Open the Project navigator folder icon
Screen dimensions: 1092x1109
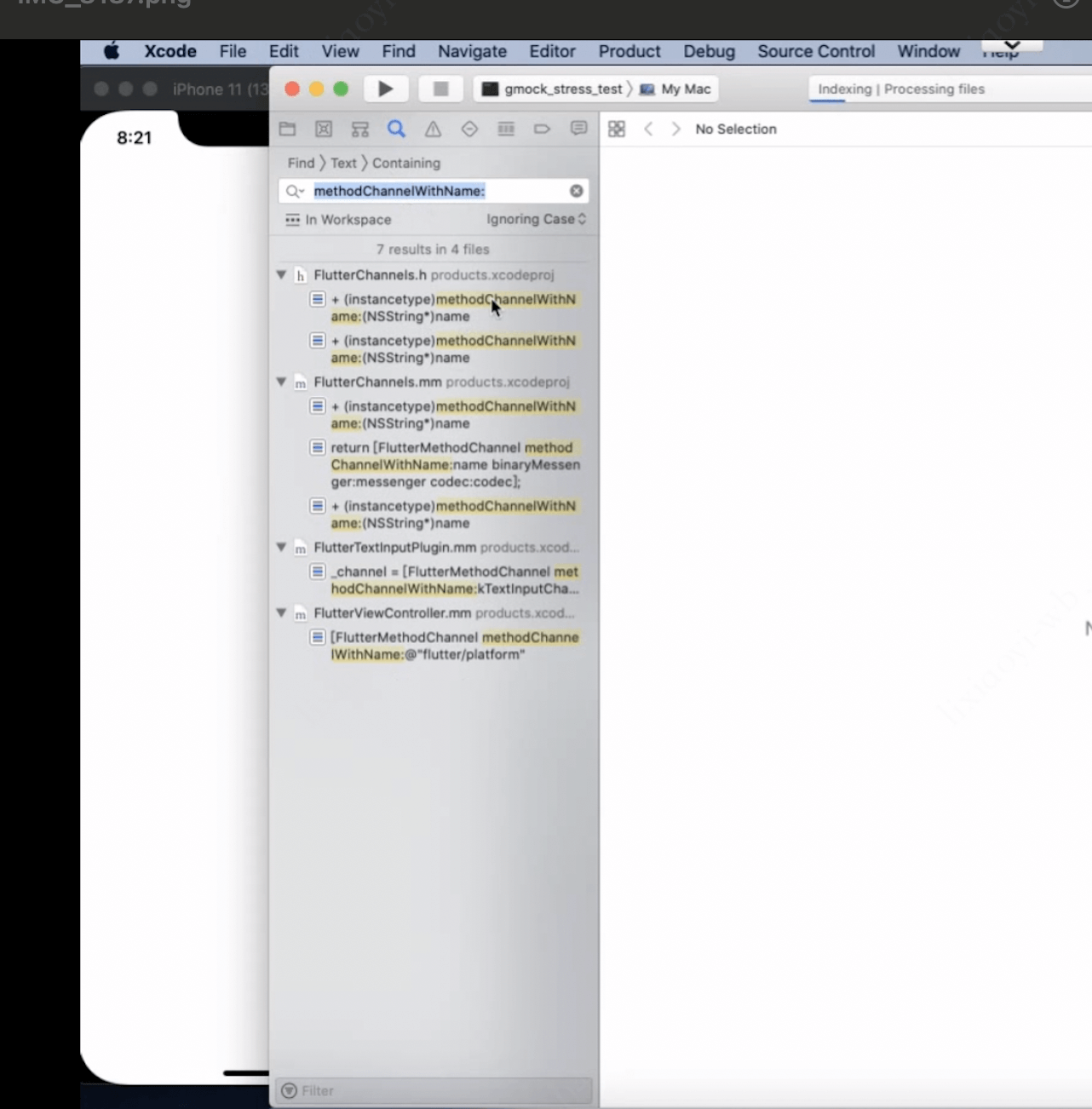[x=287, y=129]
